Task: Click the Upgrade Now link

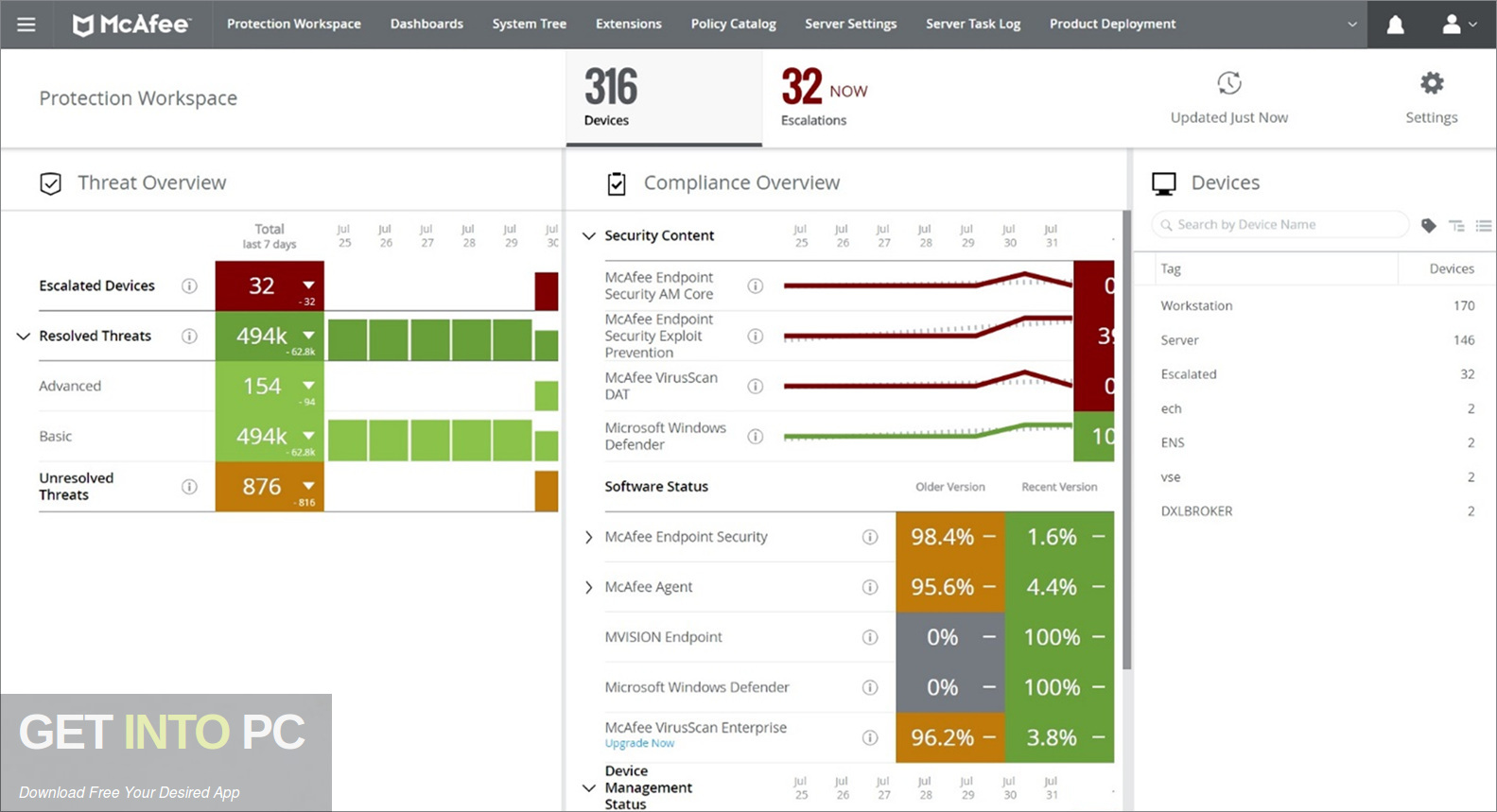Action: (x=639, y=744)
